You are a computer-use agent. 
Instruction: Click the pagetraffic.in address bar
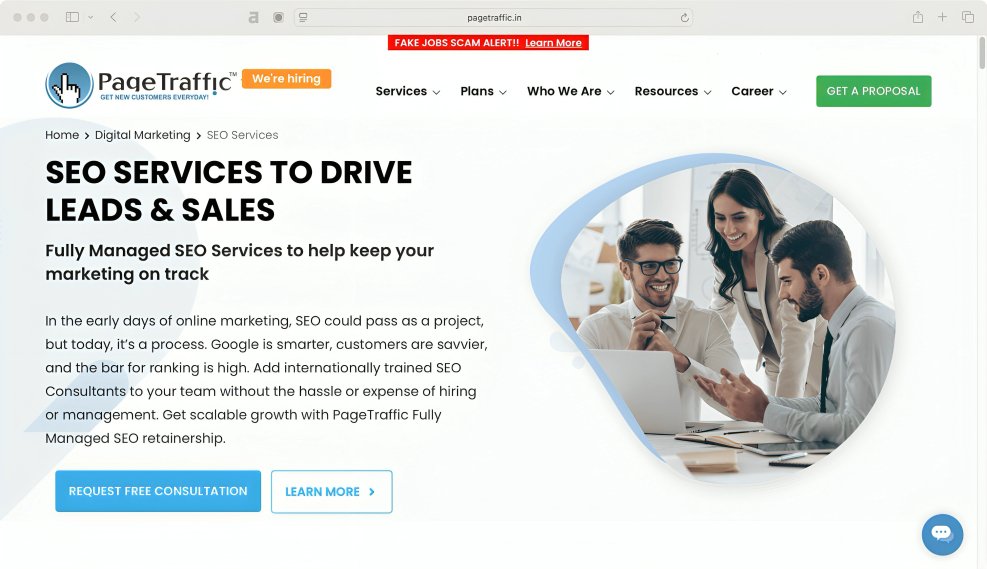point(494,18)
